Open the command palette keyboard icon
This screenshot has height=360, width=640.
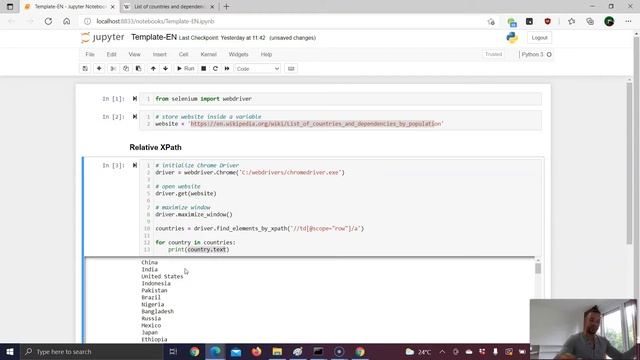tap(291, 69)
